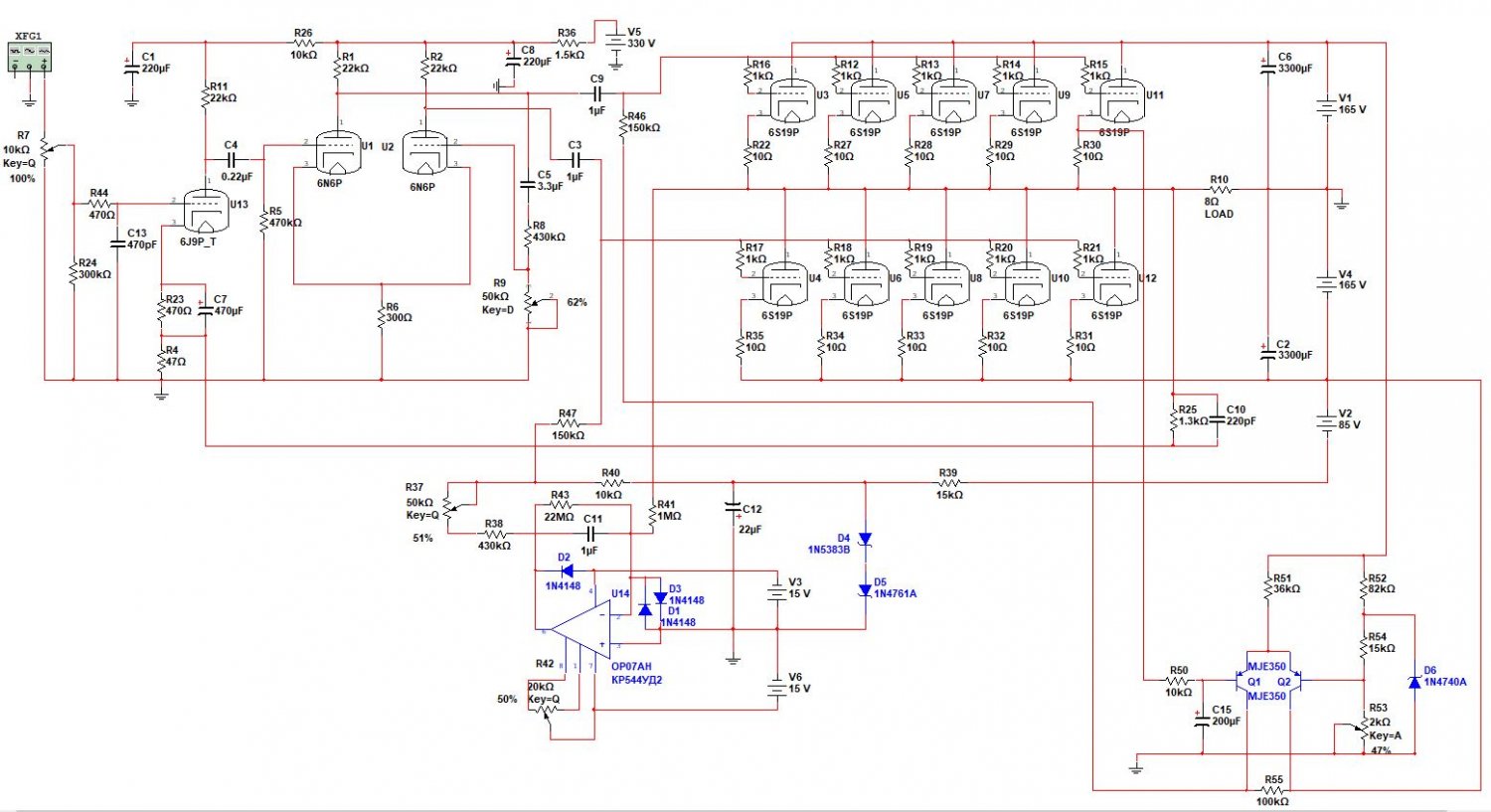The width and height of the screenshot is (1491, 812).
Task: Click the U5 6S19P output tube
Action: click(873, 101)
